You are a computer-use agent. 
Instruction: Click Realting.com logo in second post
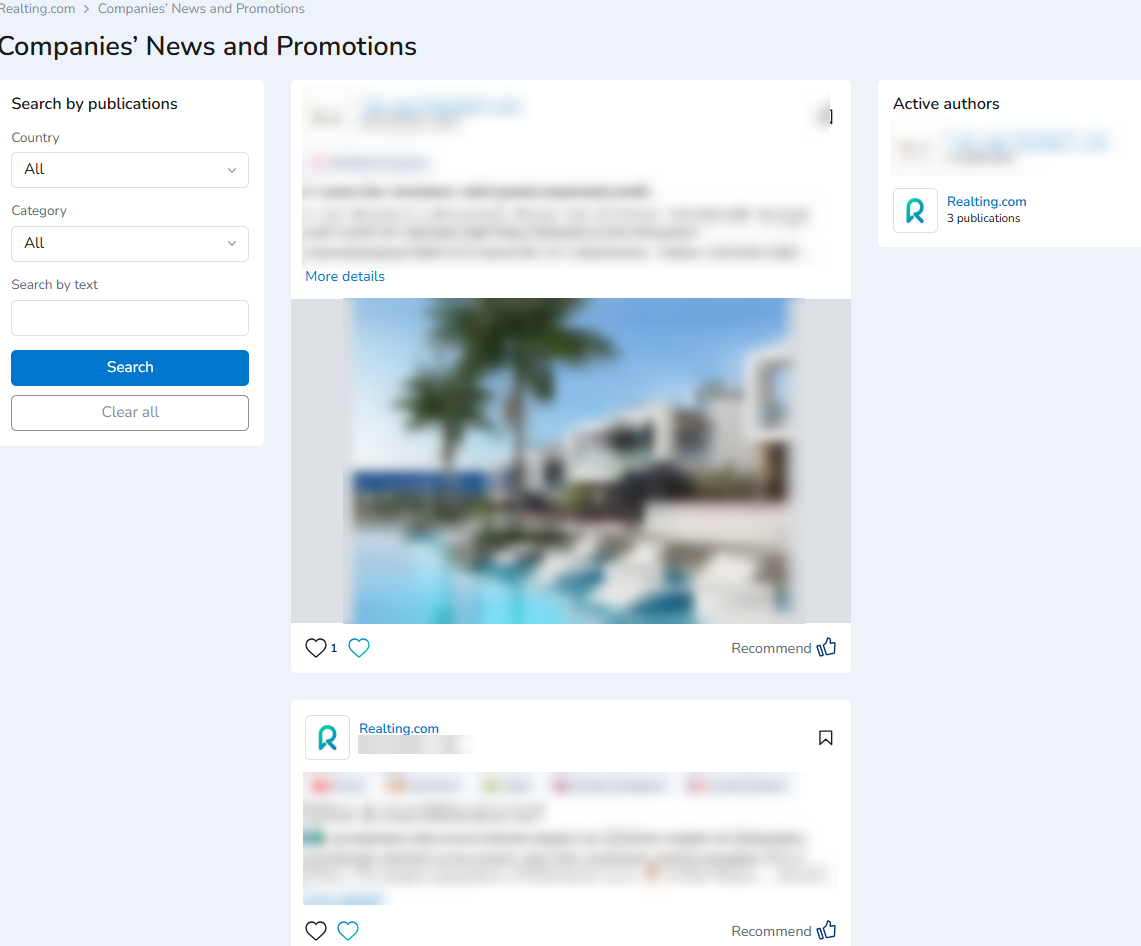point(327,737)
